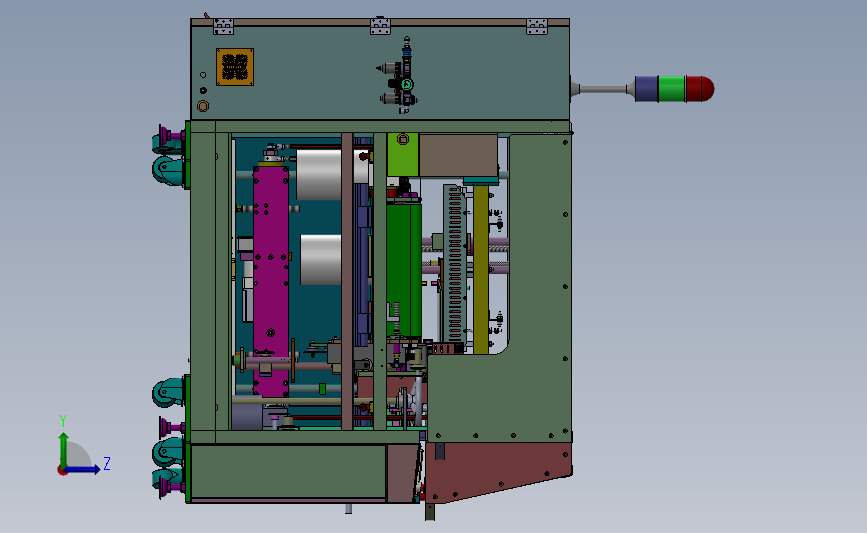The height and width of the screenshot is (533, 867).
Task: Pick the gray pole supporting the signal tower light
Action: [602, 89]
